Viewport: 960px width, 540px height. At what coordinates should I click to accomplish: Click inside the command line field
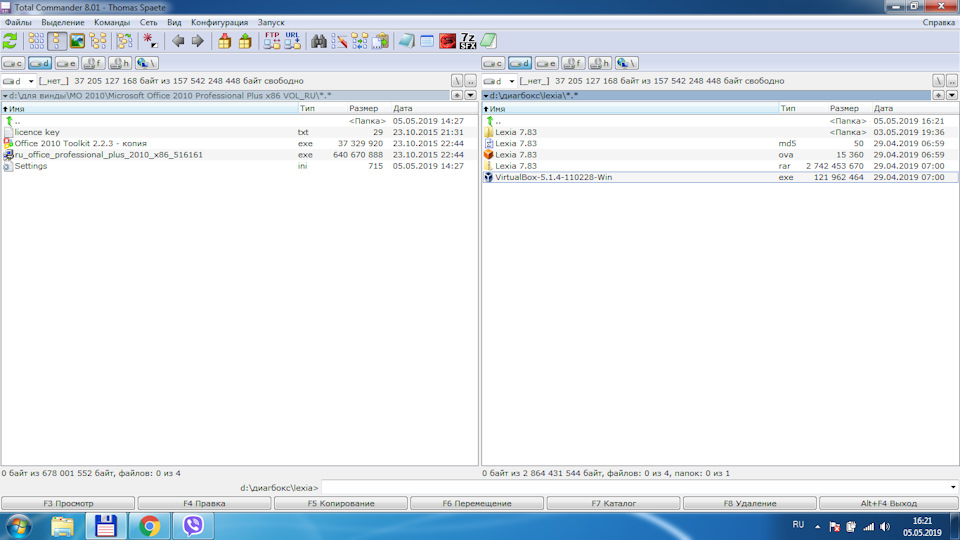[x=636, y=487]
